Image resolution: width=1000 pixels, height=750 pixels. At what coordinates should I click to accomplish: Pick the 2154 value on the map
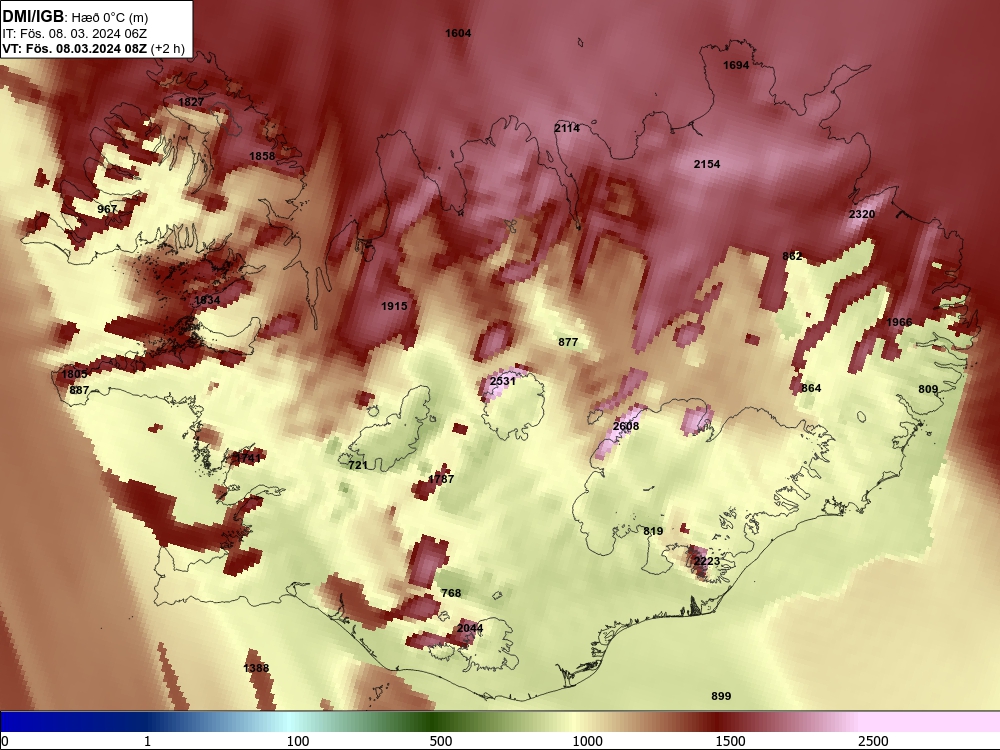(x=707, y=165)
